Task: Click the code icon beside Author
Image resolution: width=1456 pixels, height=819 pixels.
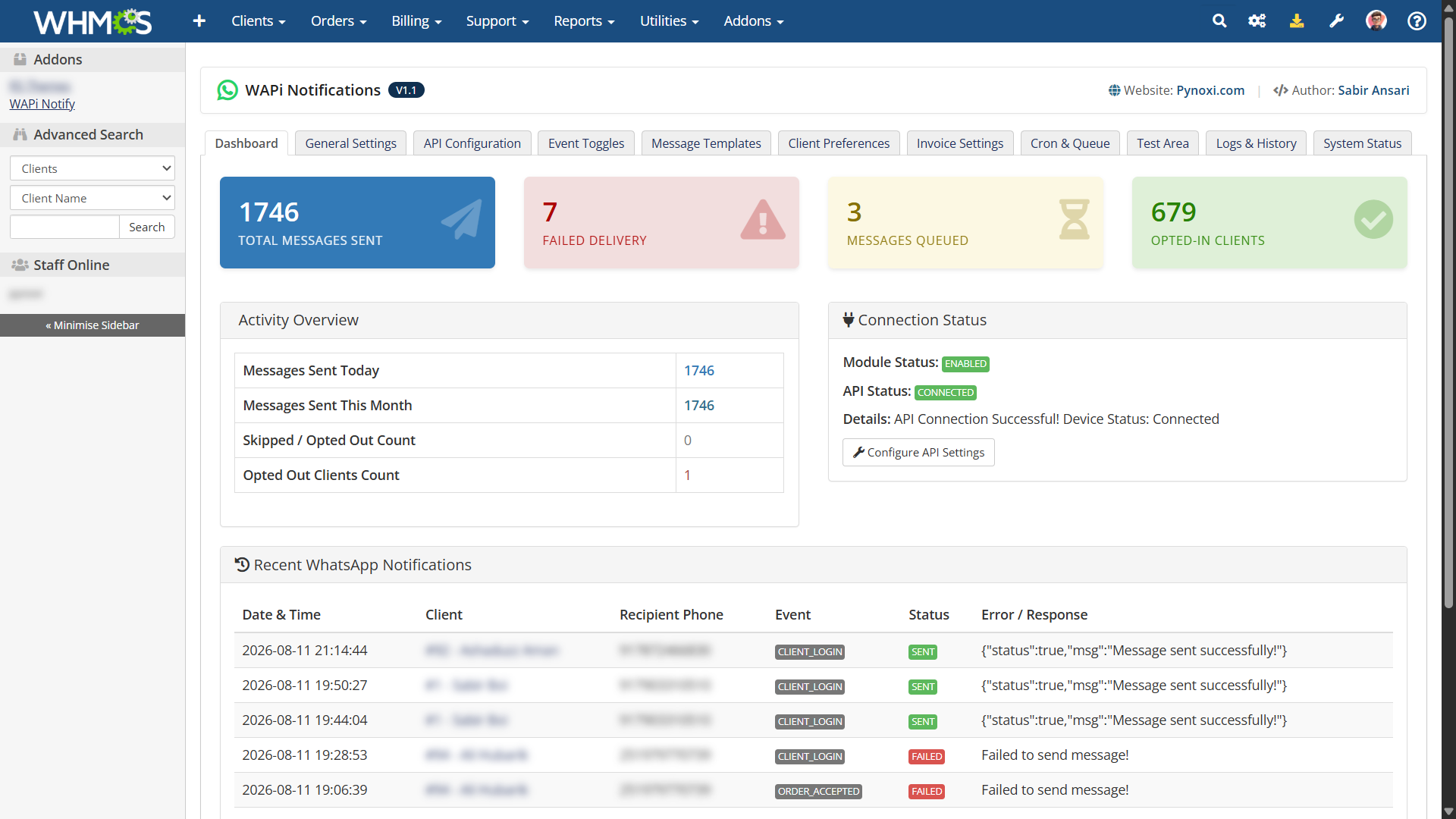Action: 1281,90
